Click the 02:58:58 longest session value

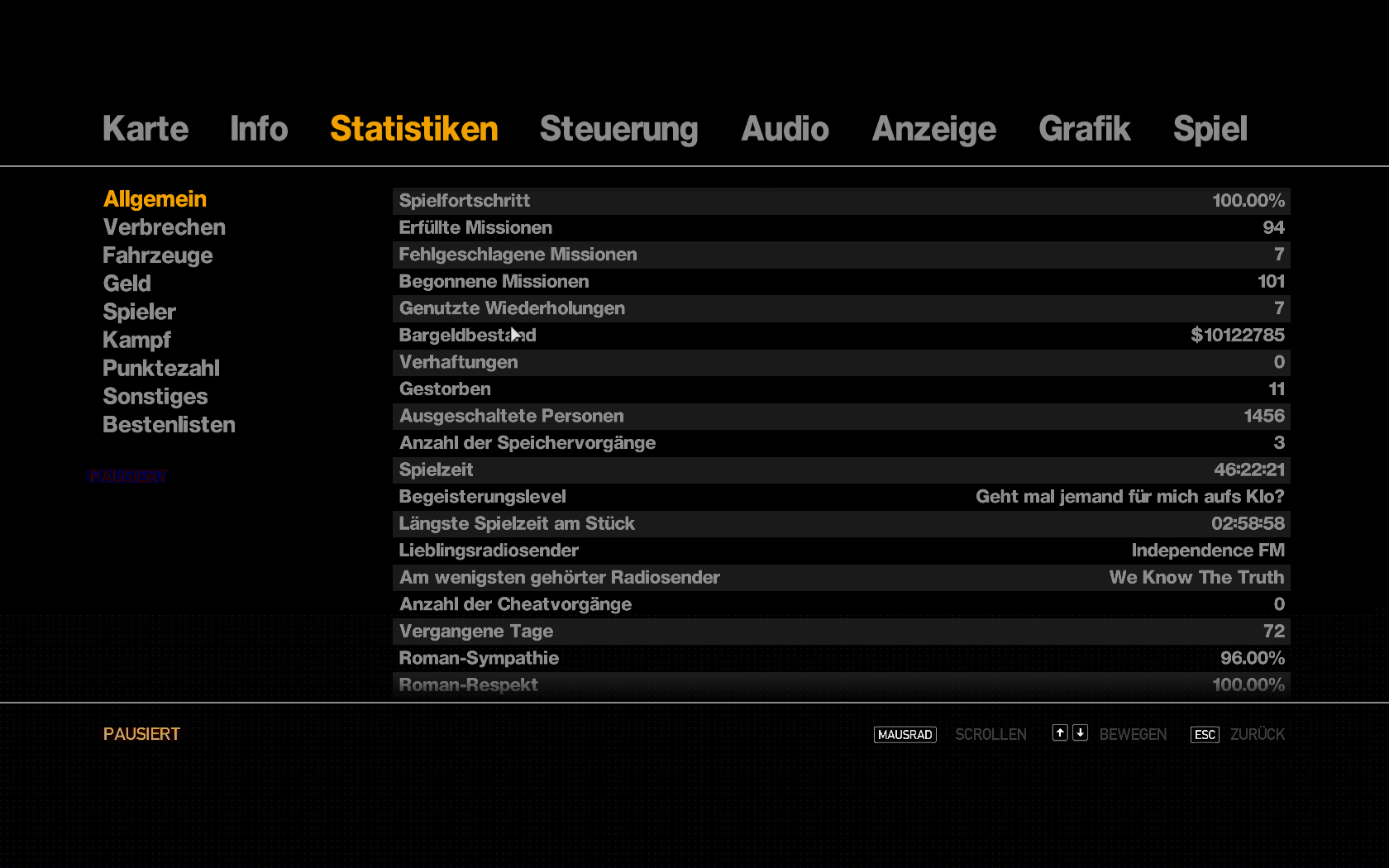[x=1248, y=523]
